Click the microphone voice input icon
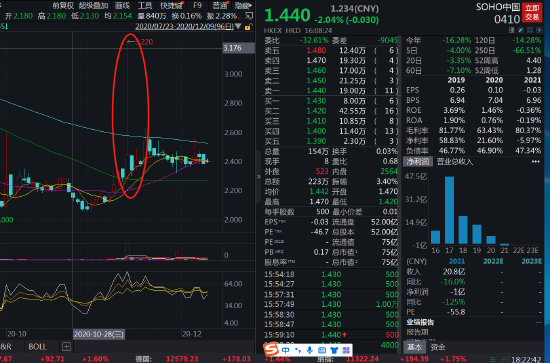This screenshot has width=550, height=363. [310, 350]
